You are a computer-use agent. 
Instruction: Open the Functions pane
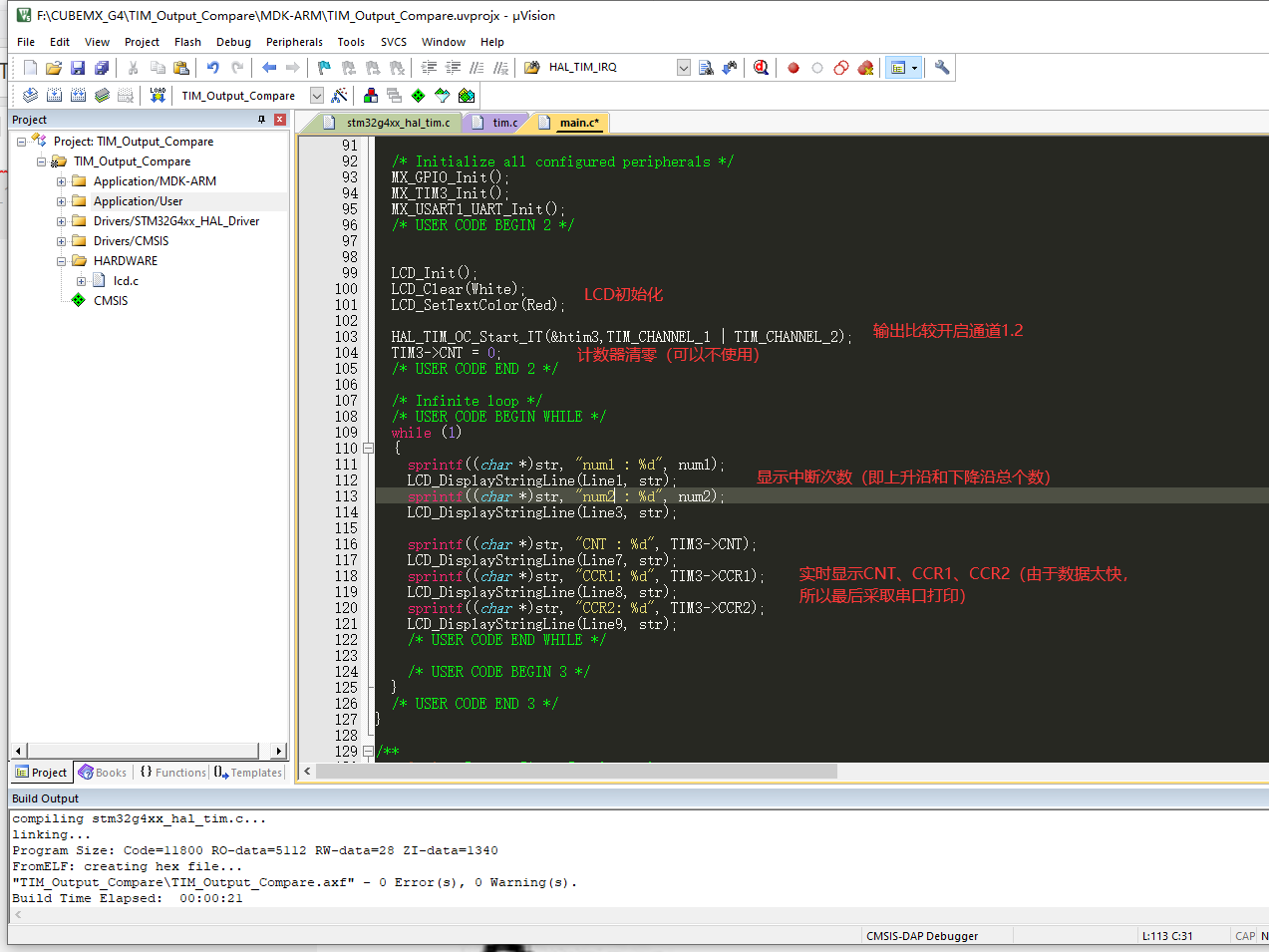[x=173, y=772]
